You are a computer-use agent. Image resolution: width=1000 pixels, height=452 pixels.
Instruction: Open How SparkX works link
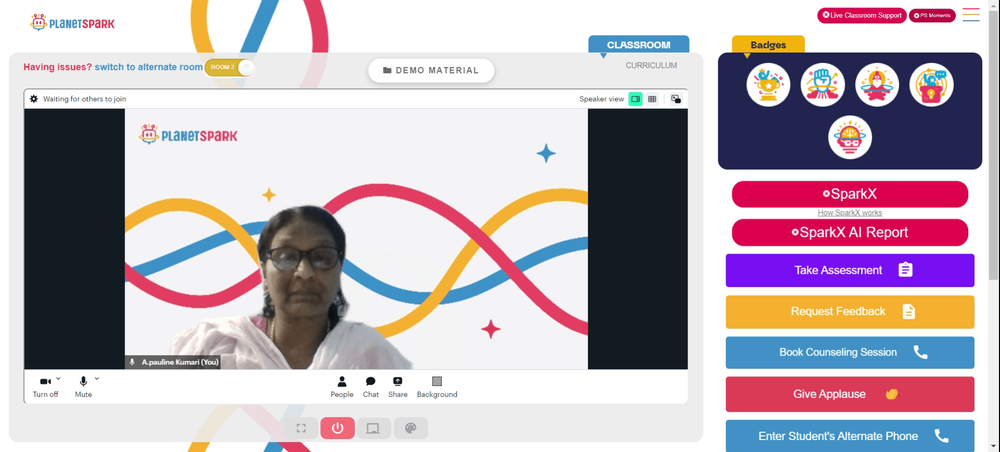coord(849,213)
